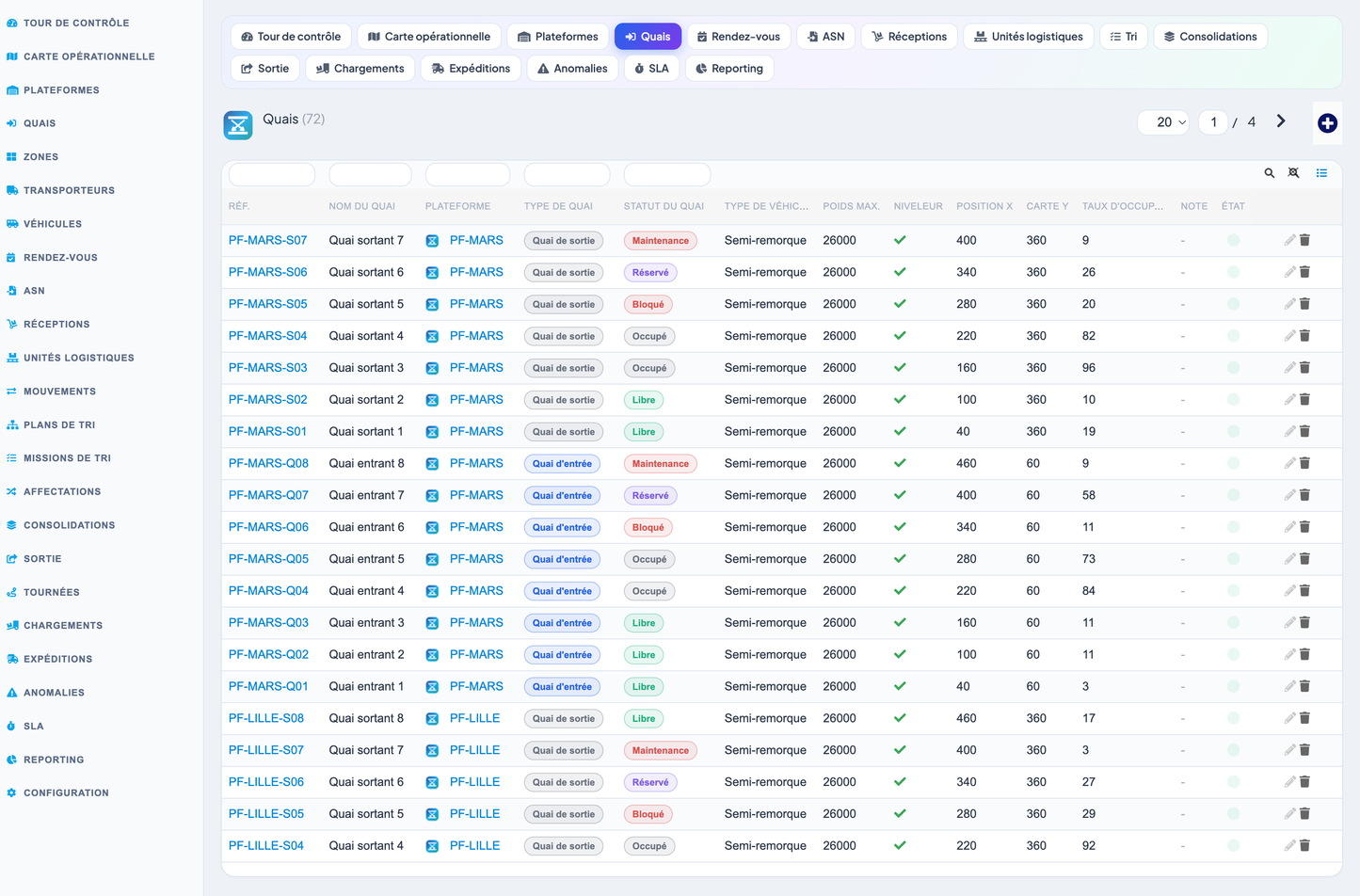This screenshot has width=1360, height=896.
Task: Click the platform icon in the PF-LILLE-S05 row
Action: coord(432,814)
